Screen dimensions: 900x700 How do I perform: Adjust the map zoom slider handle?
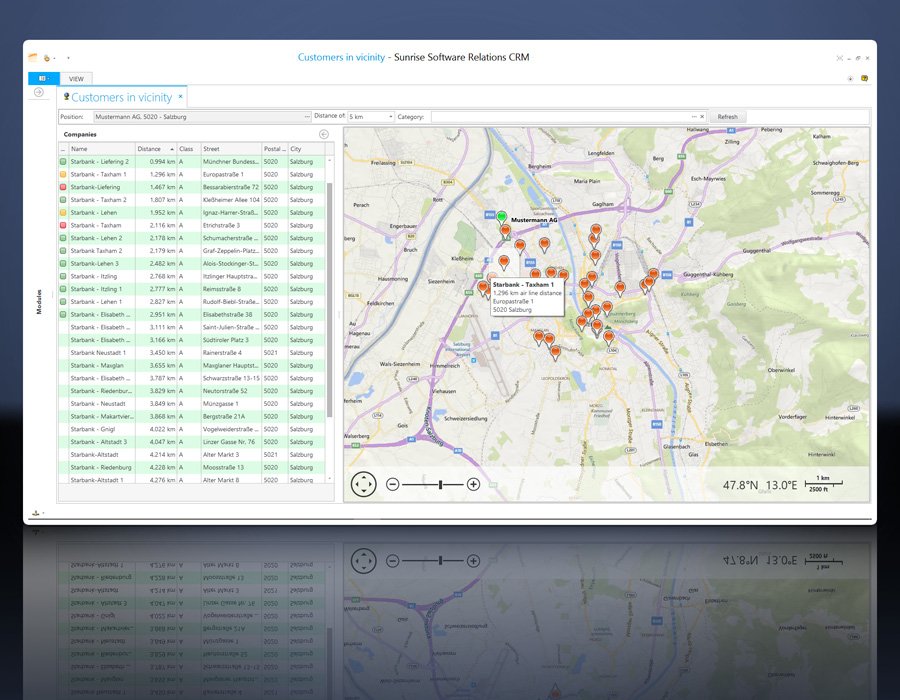click(441, 484)
